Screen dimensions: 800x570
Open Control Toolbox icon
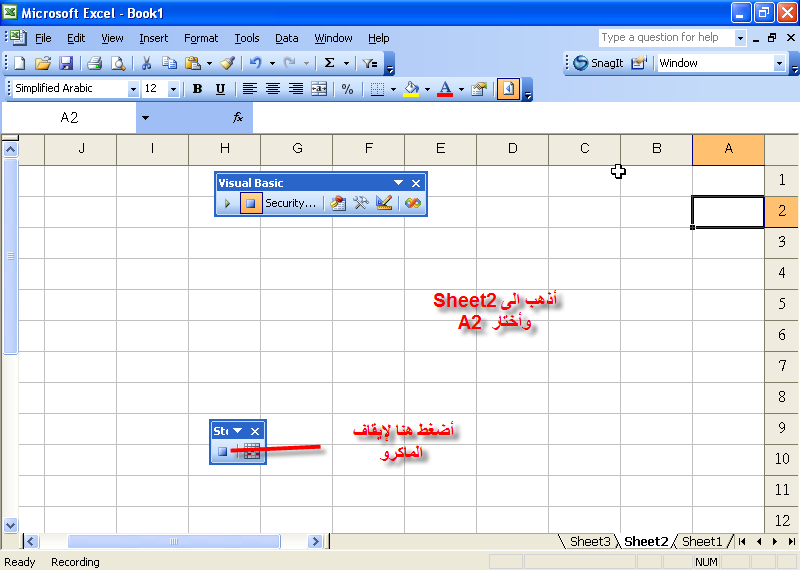tap(361, 203)
